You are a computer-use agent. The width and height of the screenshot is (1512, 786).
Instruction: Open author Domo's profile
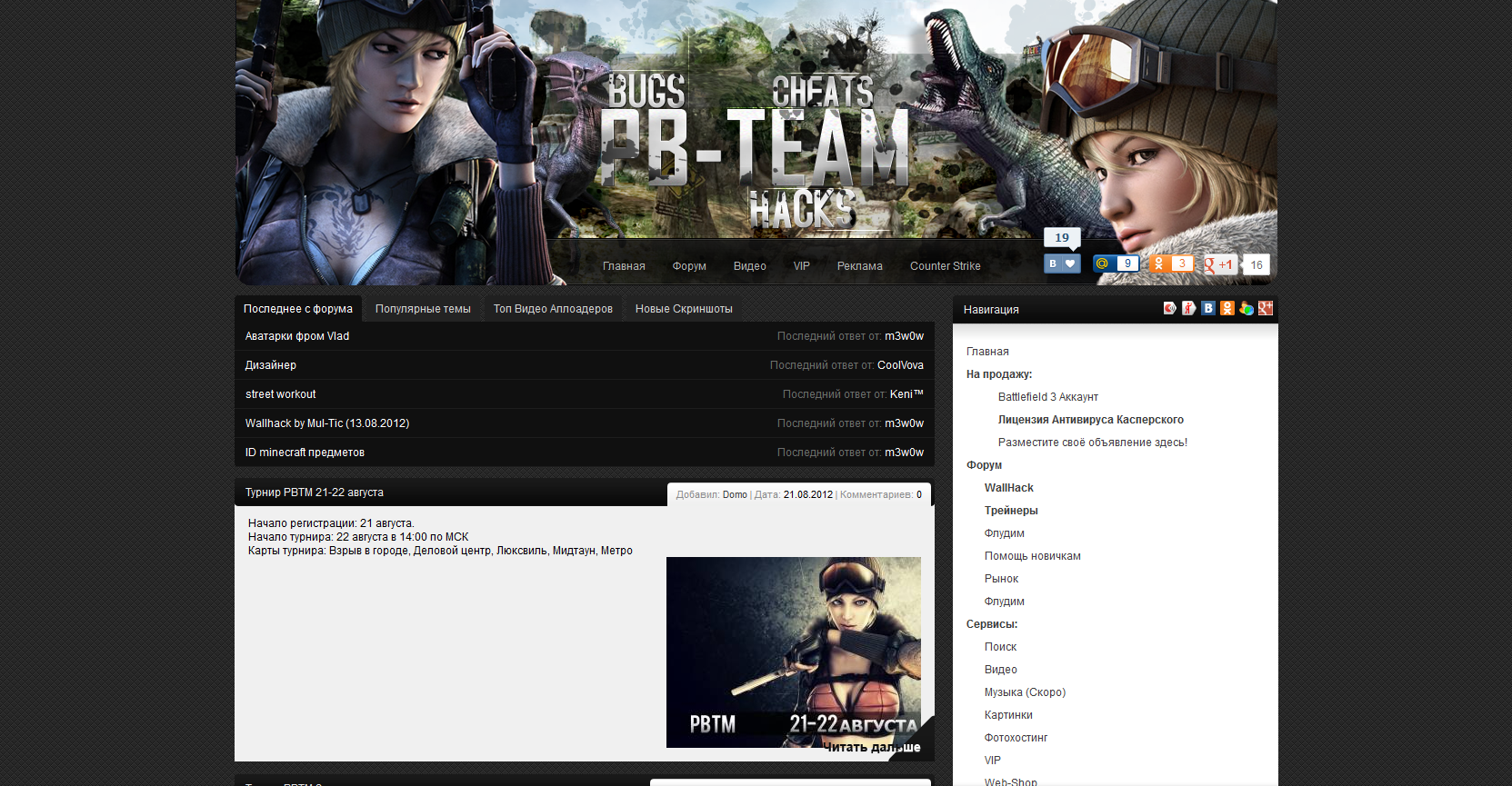[735, 495]
